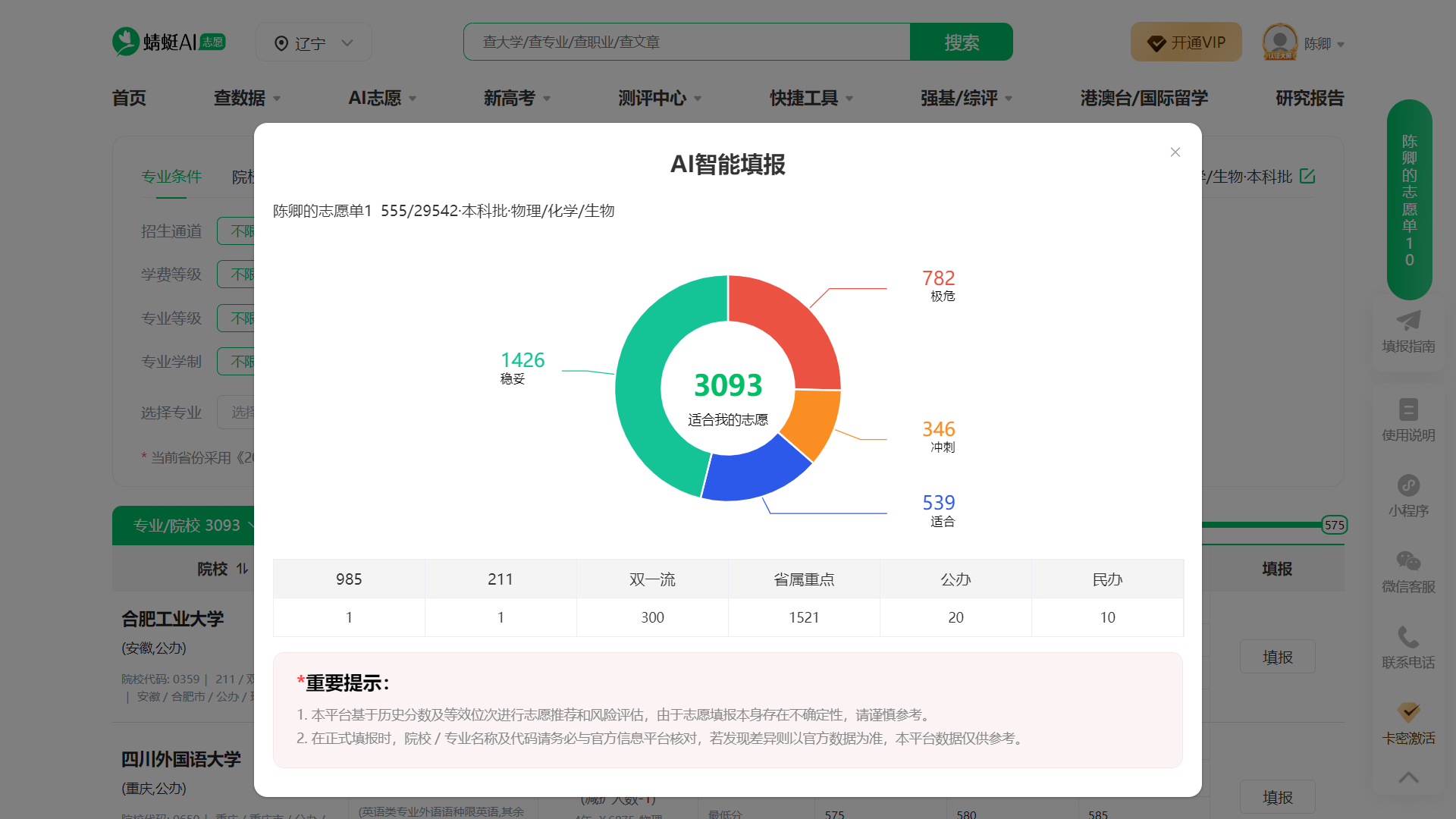This screenshot has height=819, width=1456.
Task: Click the 使用说明 icon on the right
Action: tap(1408, 419)
